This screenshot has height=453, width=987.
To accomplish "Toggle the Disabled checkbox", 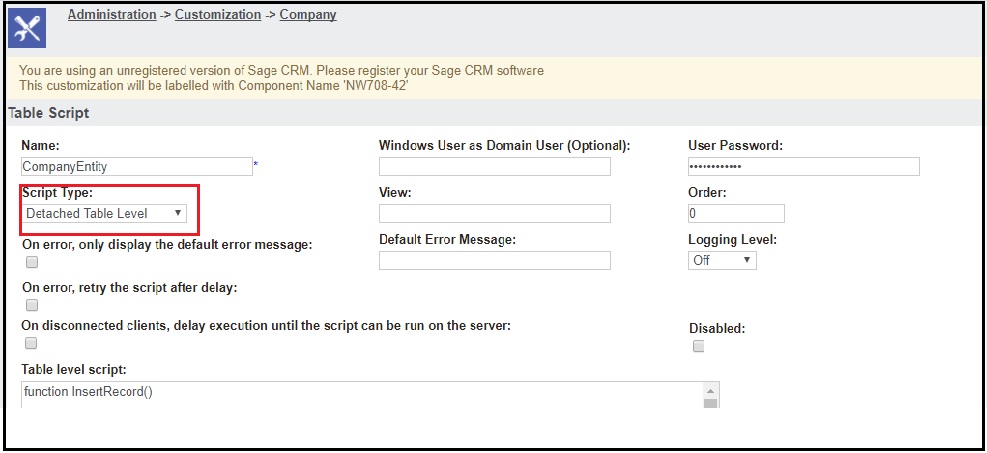I will coord(698,346).
